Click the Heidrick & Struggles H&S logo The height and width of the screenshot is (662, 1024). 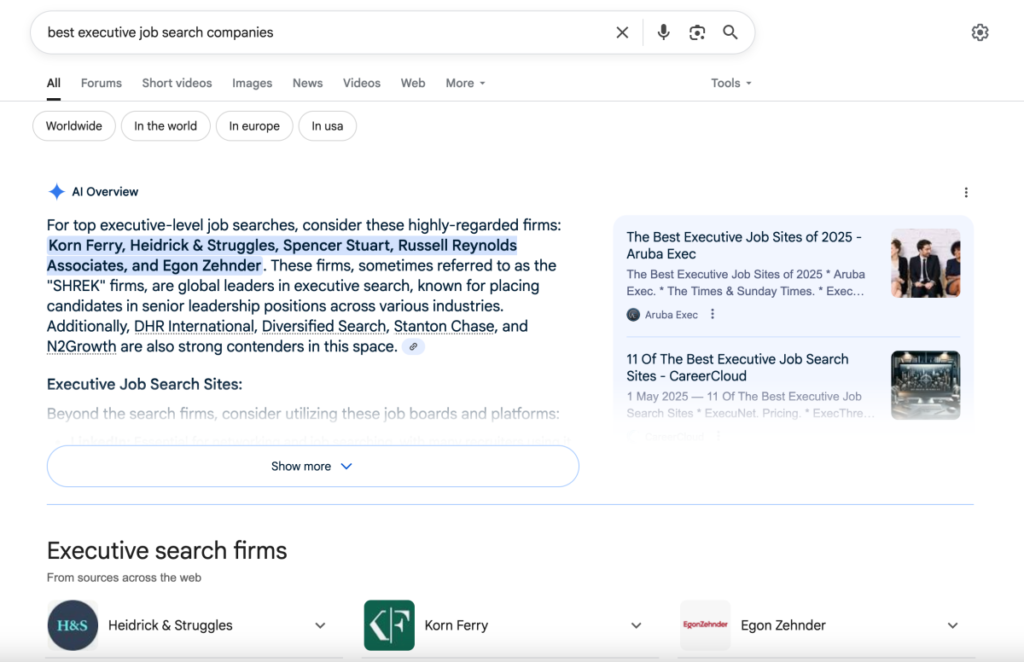tap(72, 625)
